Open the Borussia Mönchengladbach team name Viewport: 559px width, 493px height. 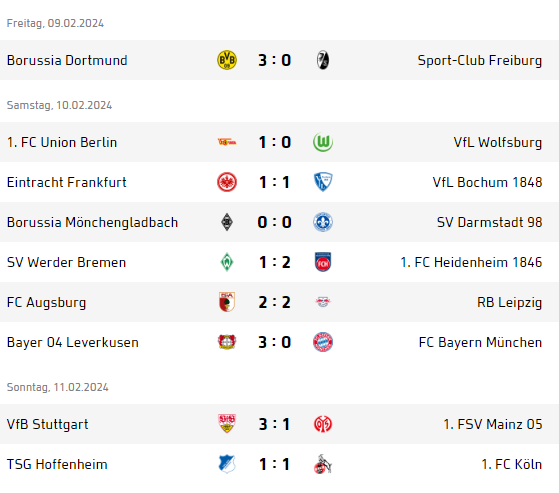(92, 222)
